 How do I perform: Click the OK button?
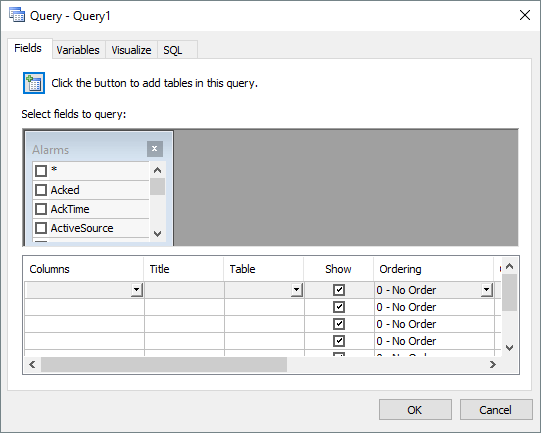(x=415, y=410)
